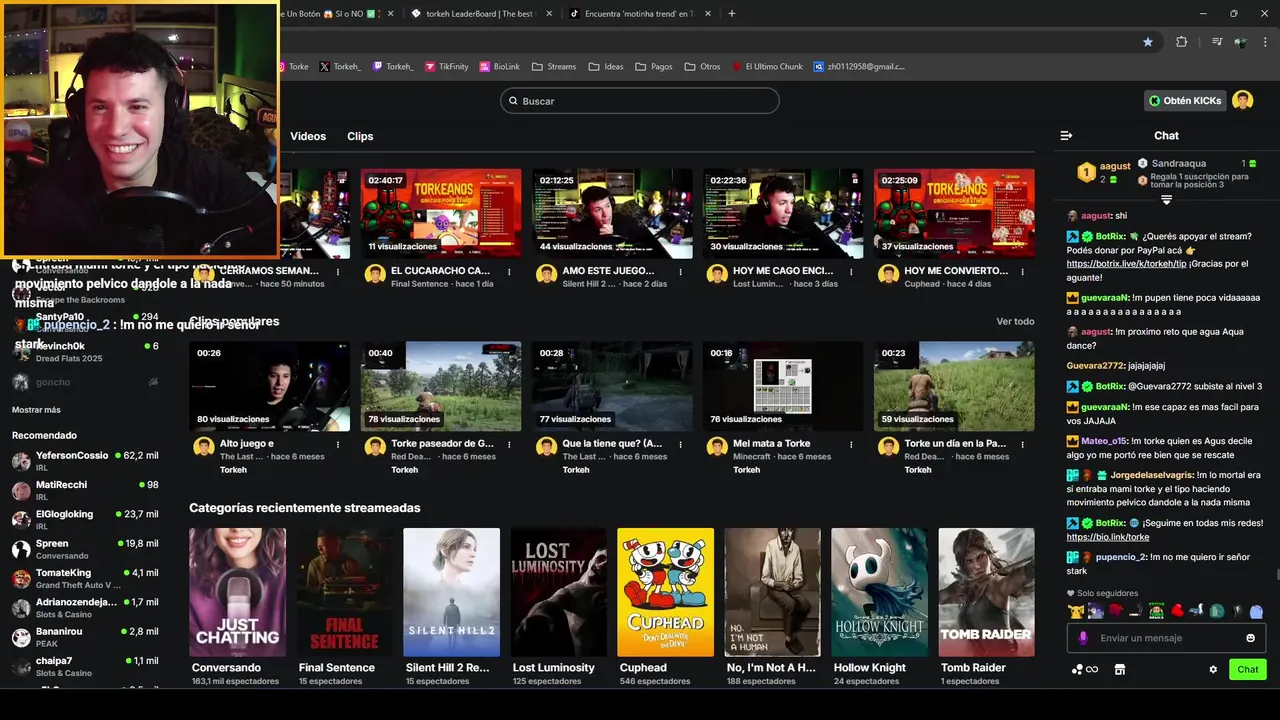Open the TikFinity bookmark
1280x720 pixels.
pyautogui.click(x=446, y=67)
